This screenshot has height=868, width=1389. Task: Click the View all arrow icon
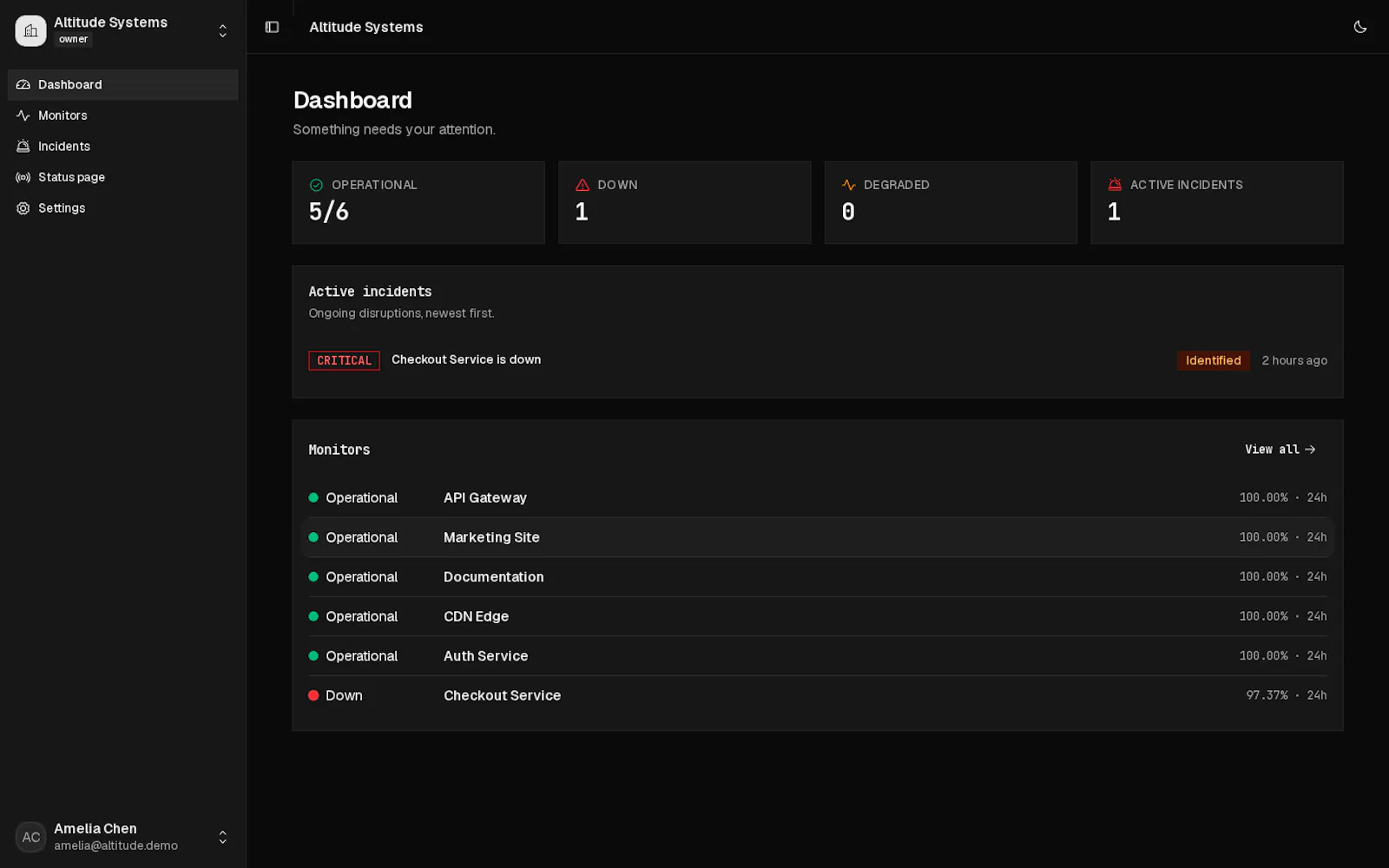click(1310, 450)
